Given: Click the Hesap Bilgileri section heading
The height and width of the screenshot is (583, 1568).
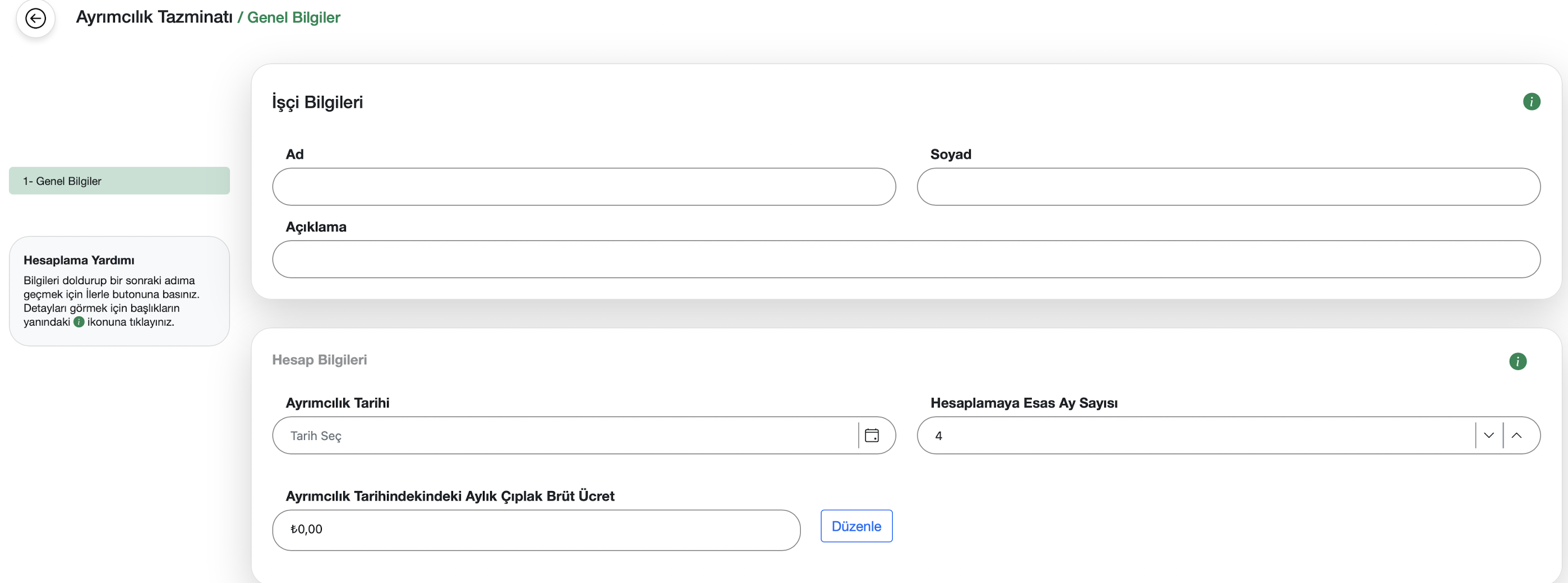Looking at the screenshot, I should (x=319, y=360).
